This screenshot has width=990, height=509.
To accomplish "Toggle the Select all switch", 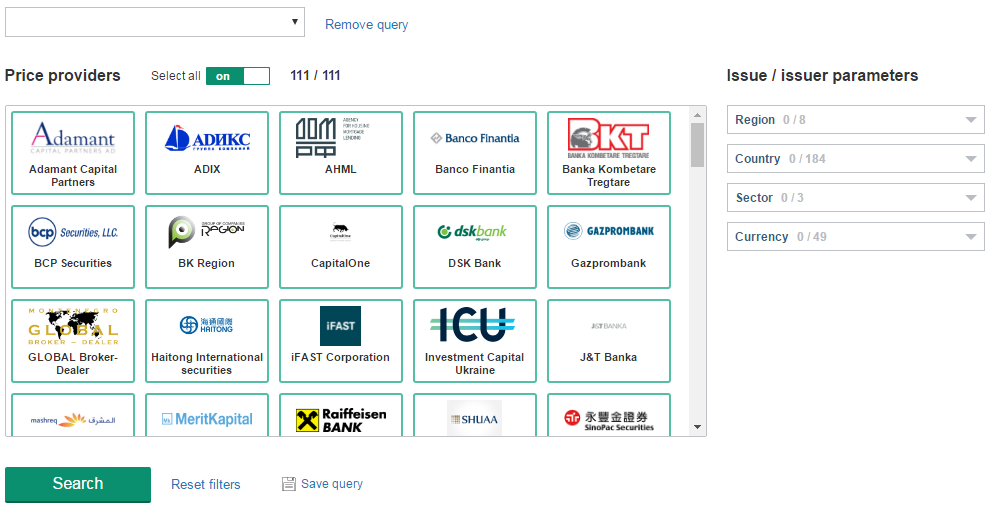I will pyautogui.click(x=237, y=76).
